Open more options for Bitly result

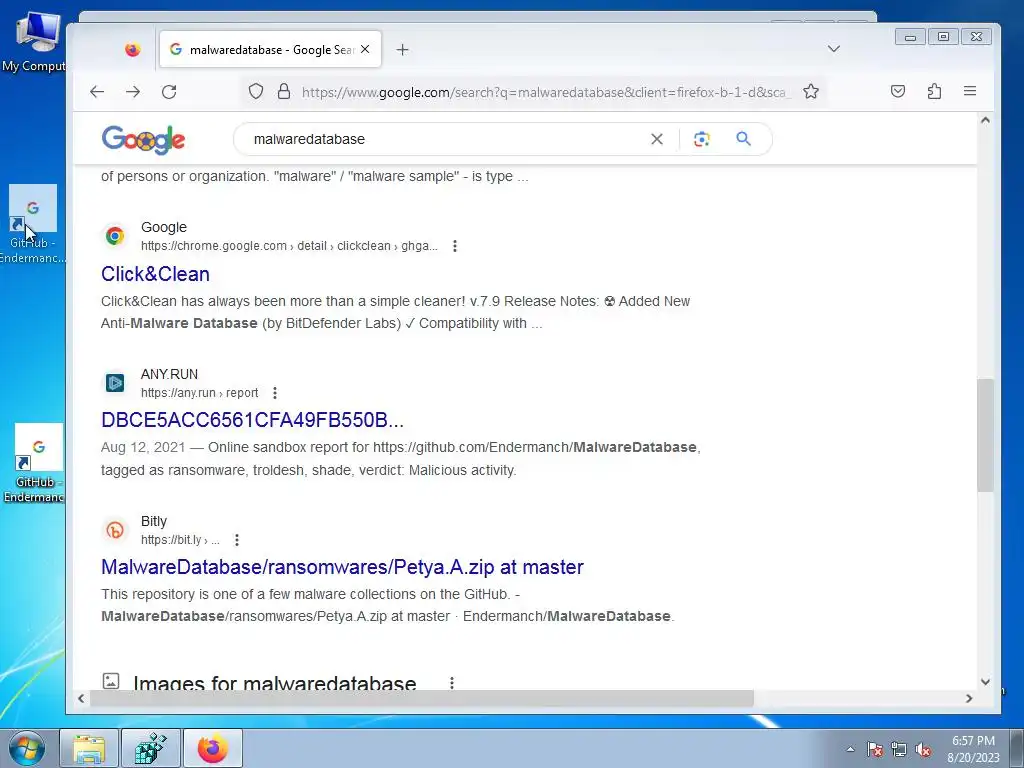237,540
